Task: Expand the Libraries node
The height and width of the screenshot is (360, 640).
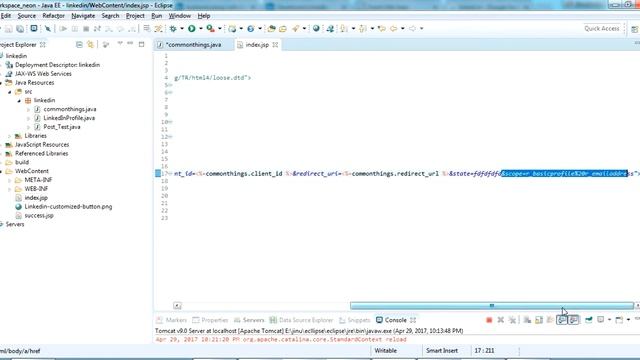Action: [x=10, y=136]
